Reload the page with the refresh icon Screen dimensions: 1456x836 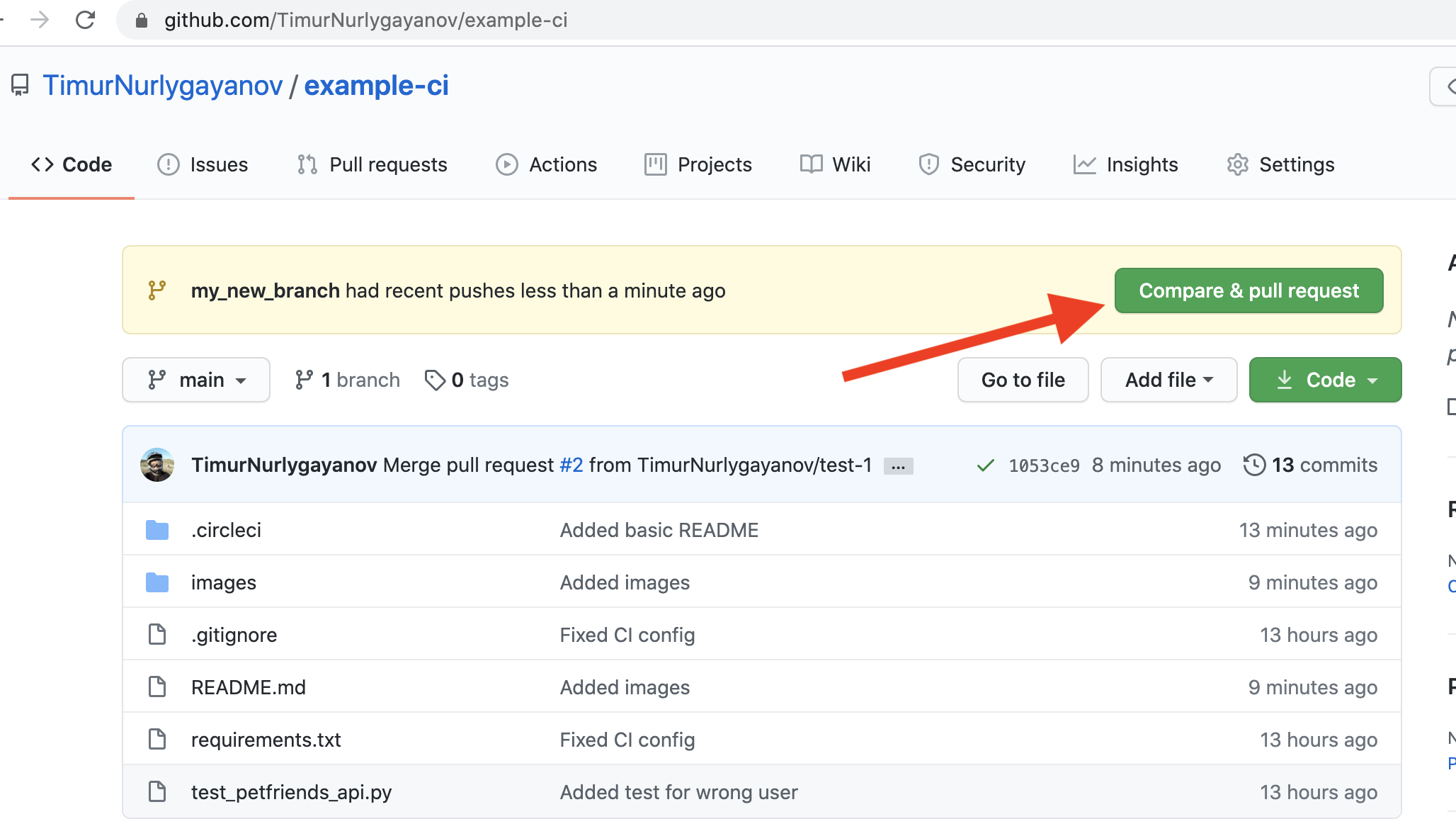click(85, 20)
